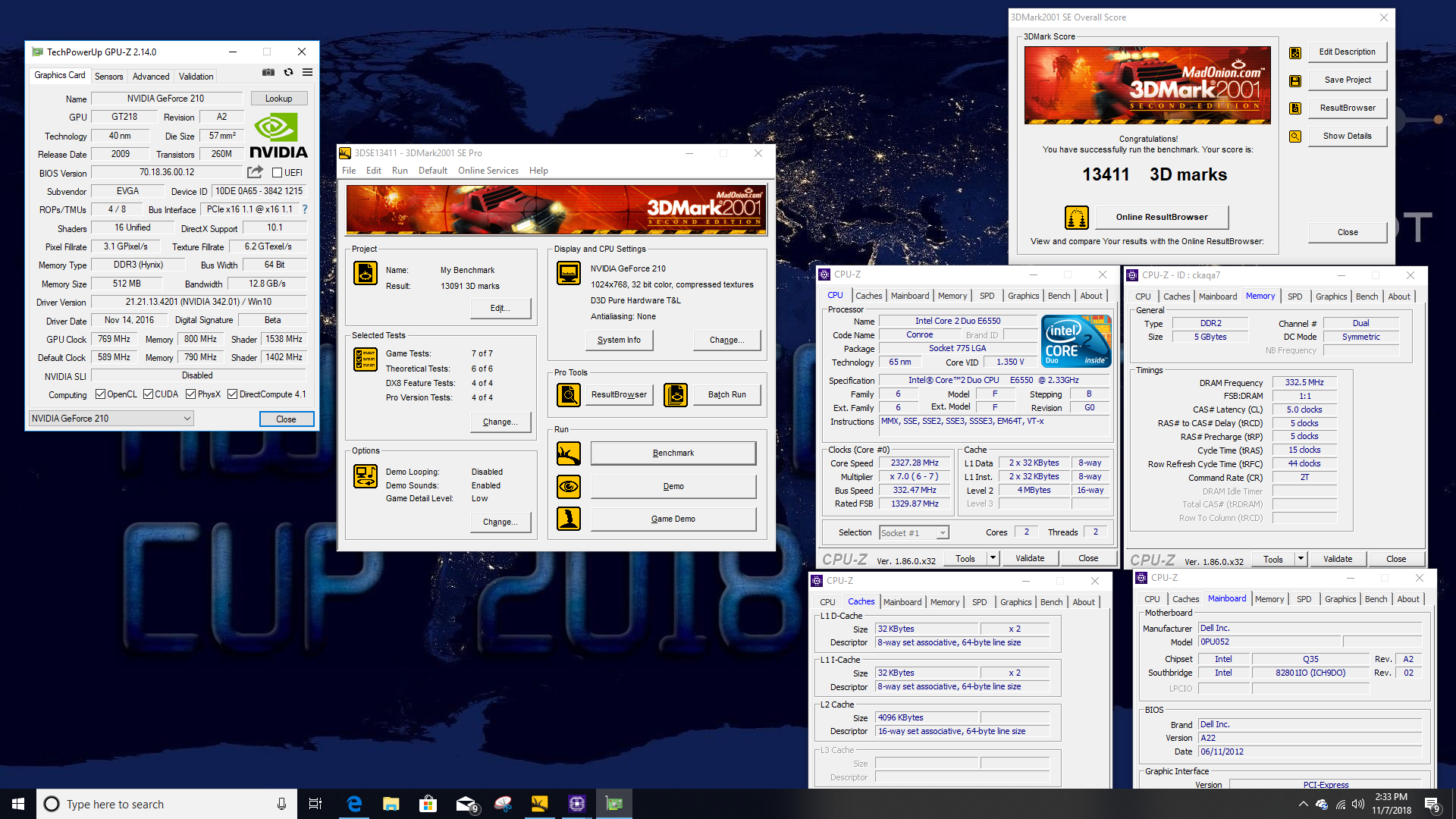Image resolution: width=1456 pixels, height=819 pixels.
Task: Open the Run menu in 3DMark2001
Action: pyautogui.click(x=400, y=171)
